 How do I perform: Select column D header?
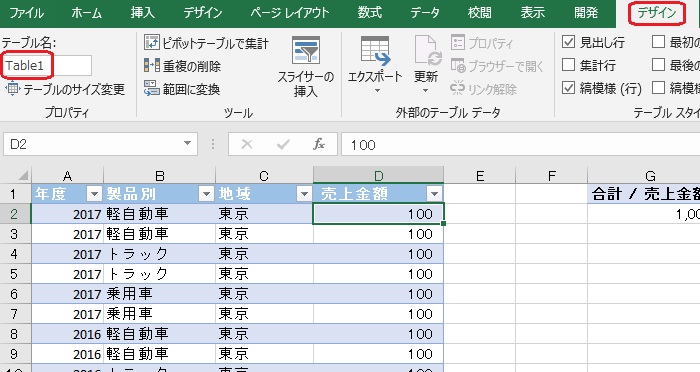tap(379, 176)
